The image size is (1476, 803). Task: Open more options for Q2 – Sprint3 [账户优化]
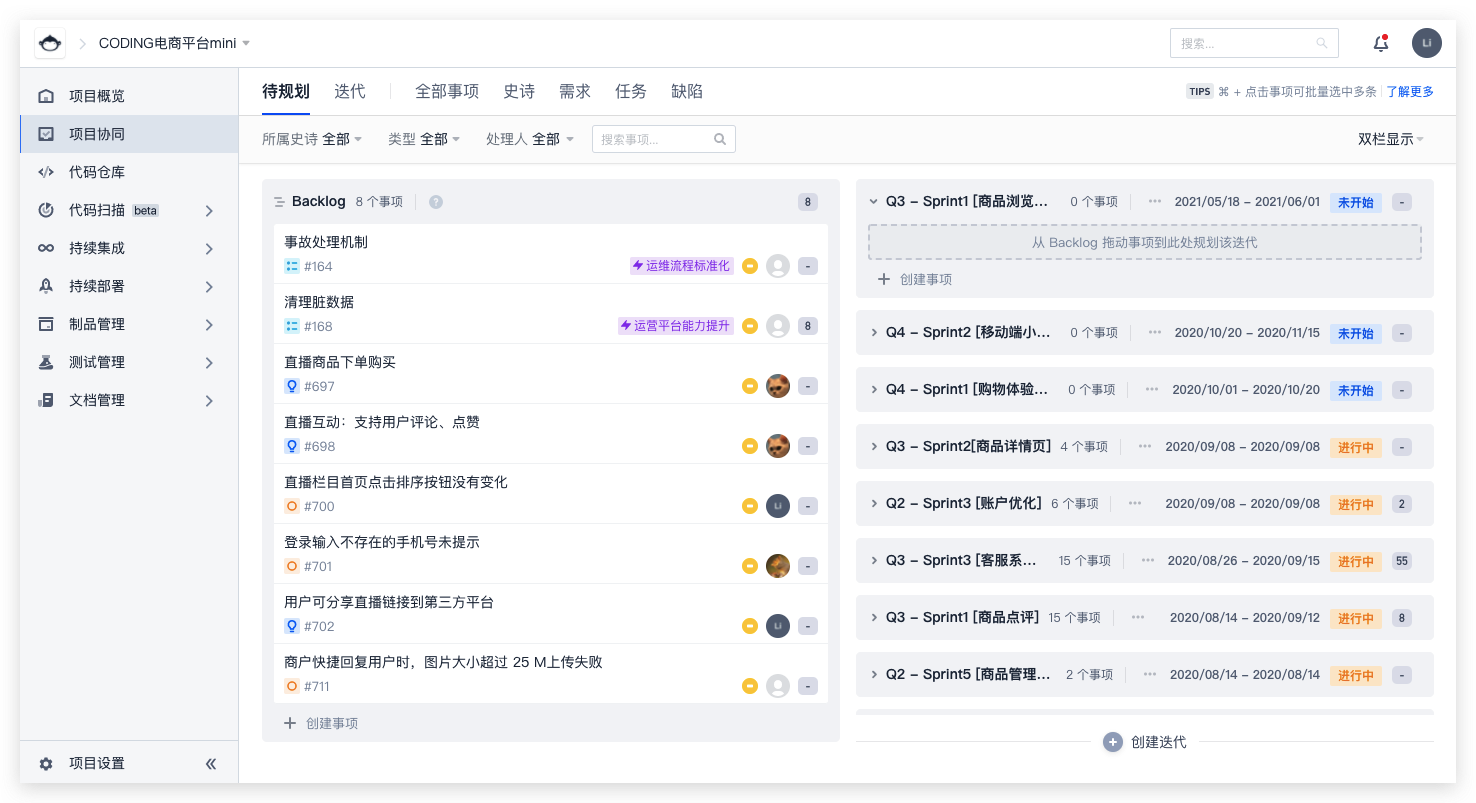pos(1135,503)
